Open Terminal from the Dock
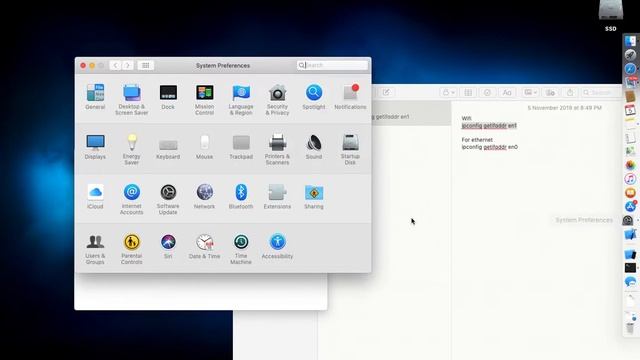 [x=630, y=268]
